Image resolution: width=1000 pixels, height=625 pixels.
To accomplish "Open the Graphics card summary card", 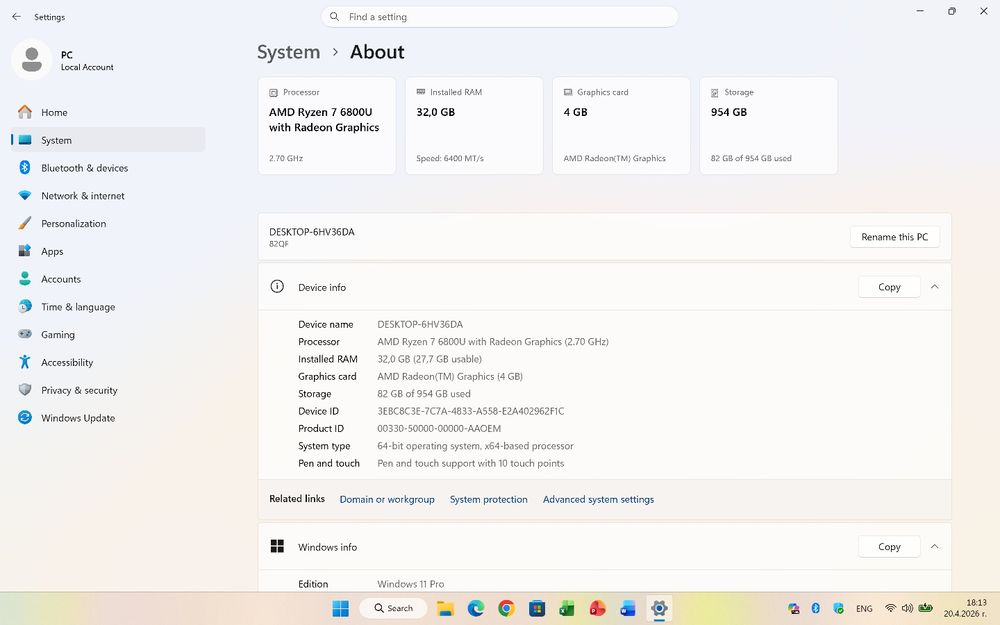I will 621,126.
